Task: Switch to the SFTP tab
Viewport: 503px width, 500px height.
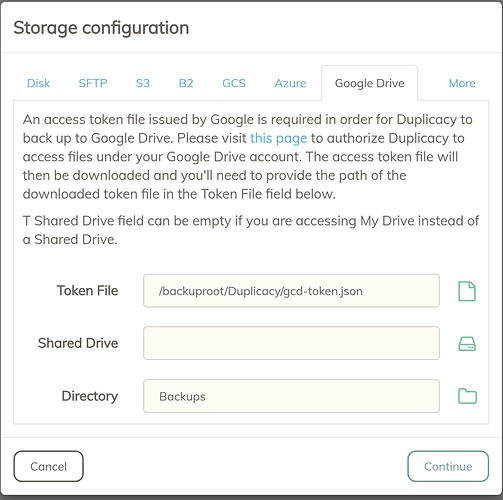Action: [93, 83]
